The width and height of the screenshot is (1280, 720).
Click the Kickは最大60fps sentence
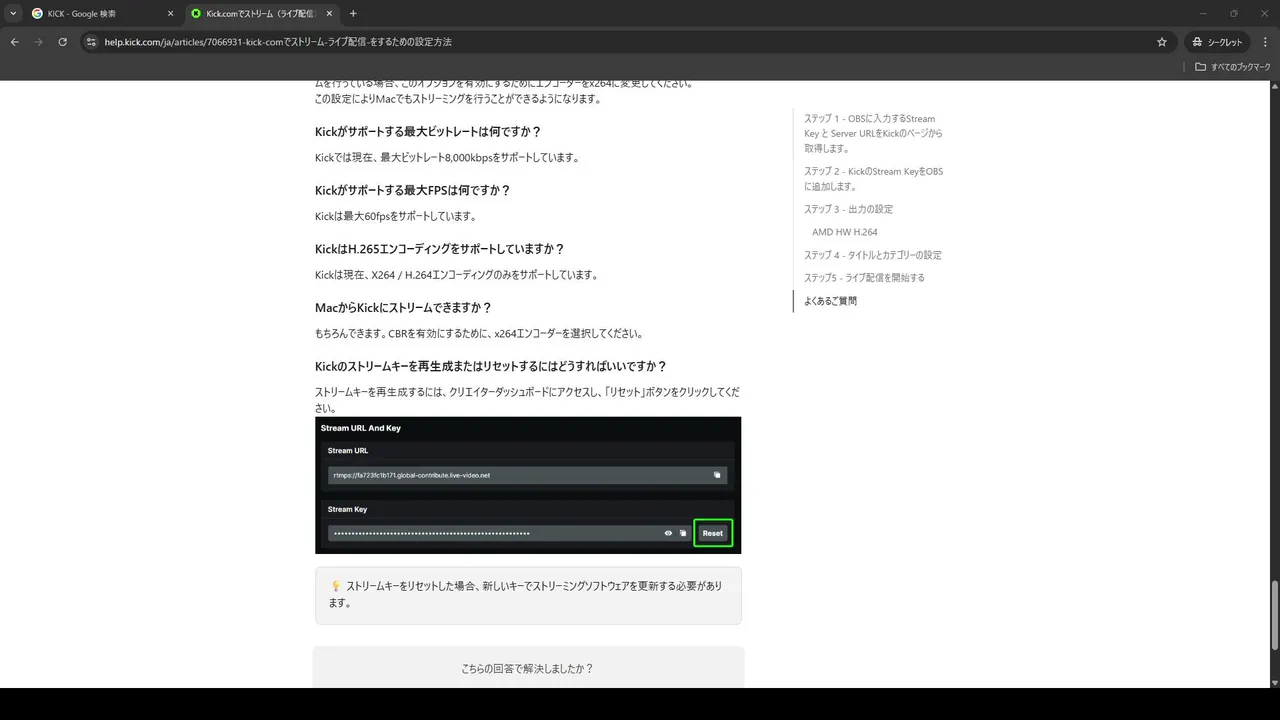[x=396, y=216]
